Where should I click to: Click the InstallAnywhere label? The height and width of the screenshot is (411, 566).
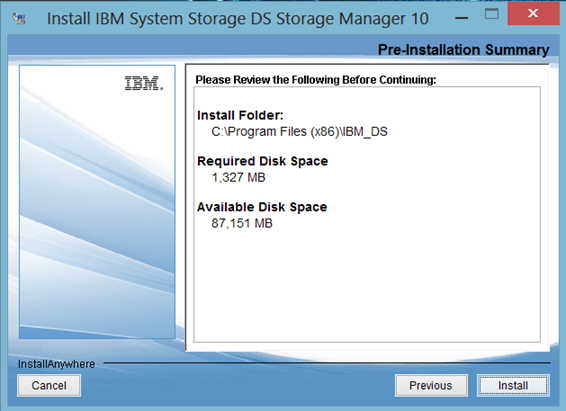pyautogui.click(x=56, y=364)
